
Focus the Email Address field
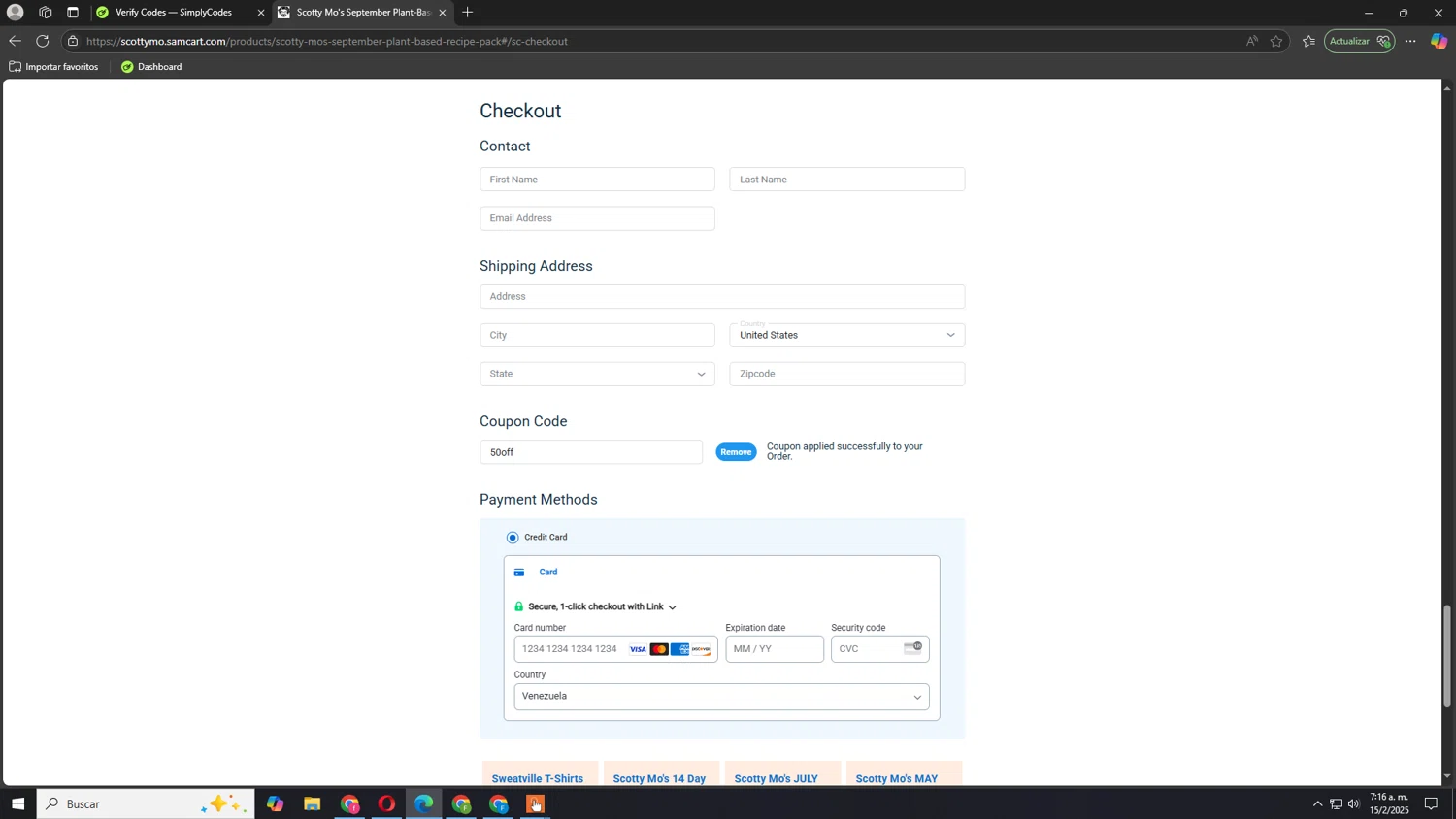click(597, 218)
